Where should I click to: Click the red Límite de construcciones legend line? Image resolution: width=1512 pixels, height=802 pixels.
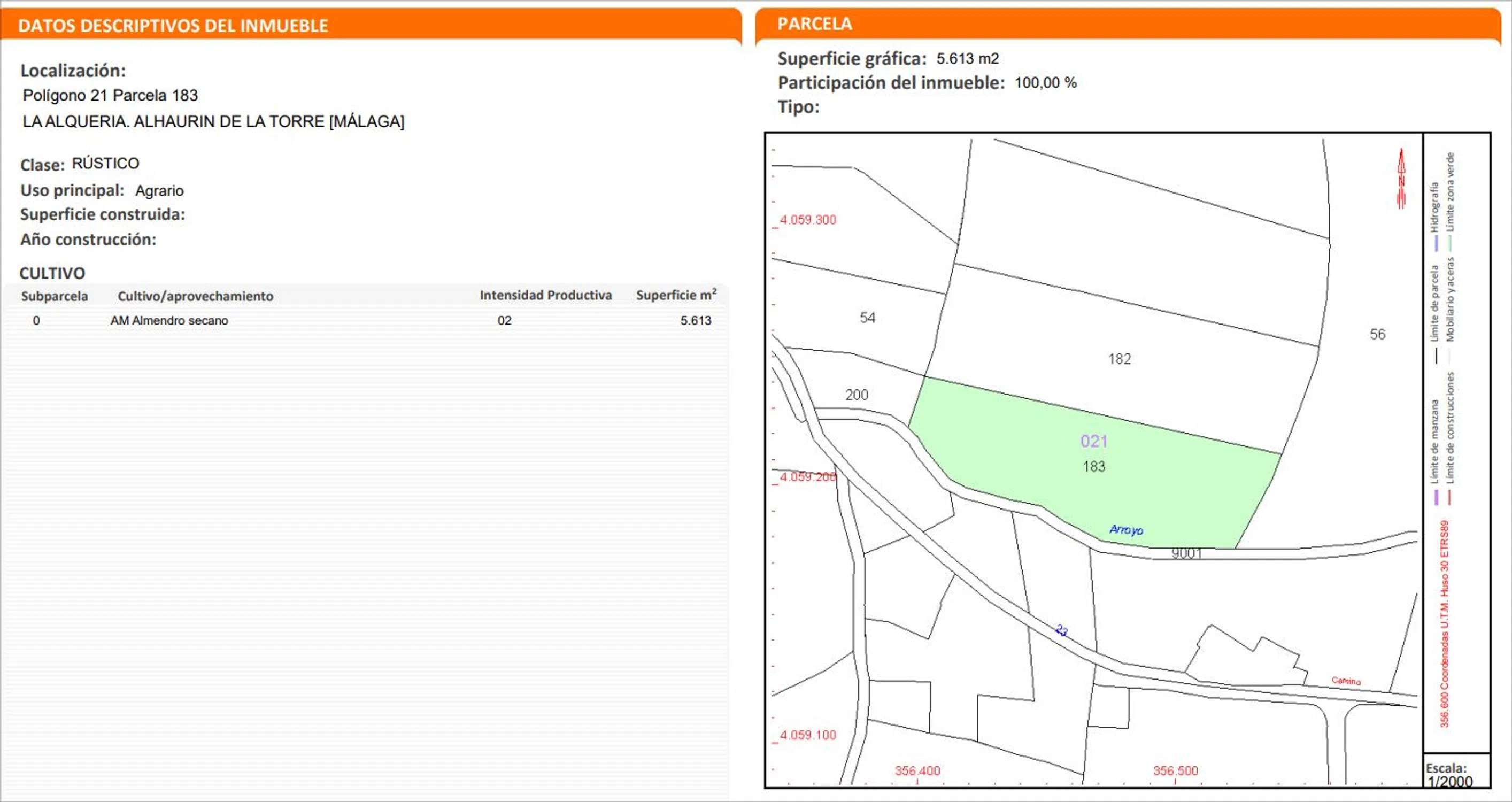click(x=1449, y=497)
